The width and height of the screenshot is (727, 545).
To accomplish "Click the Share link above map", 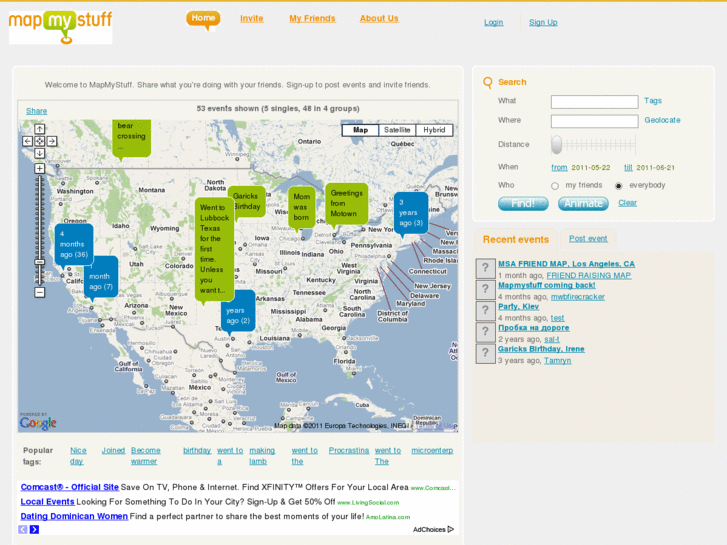I will [37, 111].
